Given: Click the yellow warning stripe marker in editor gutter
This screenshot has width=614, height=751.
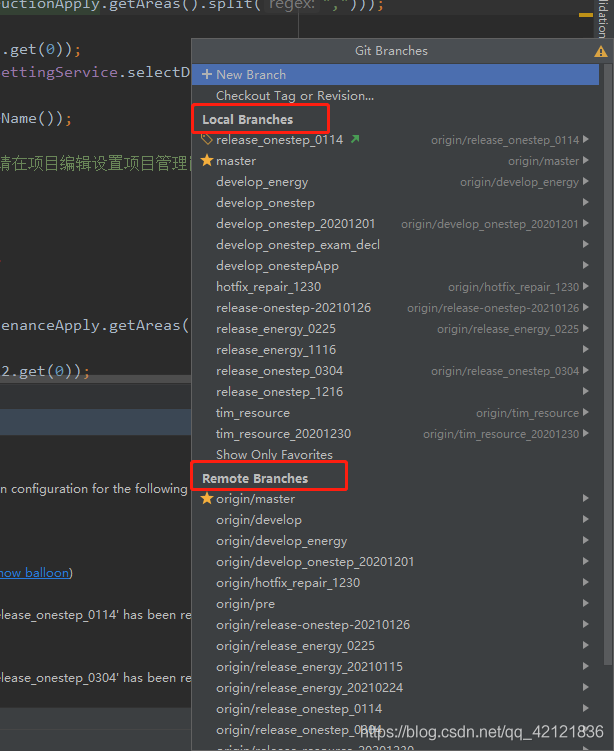Looking at the screenshot, I should coord(586,15).
